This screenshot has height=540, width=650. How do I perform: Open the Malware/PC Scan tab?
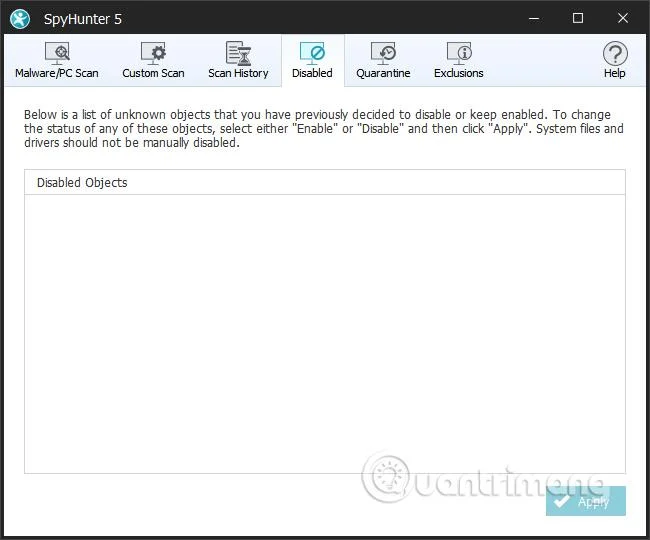click(57, 61)
